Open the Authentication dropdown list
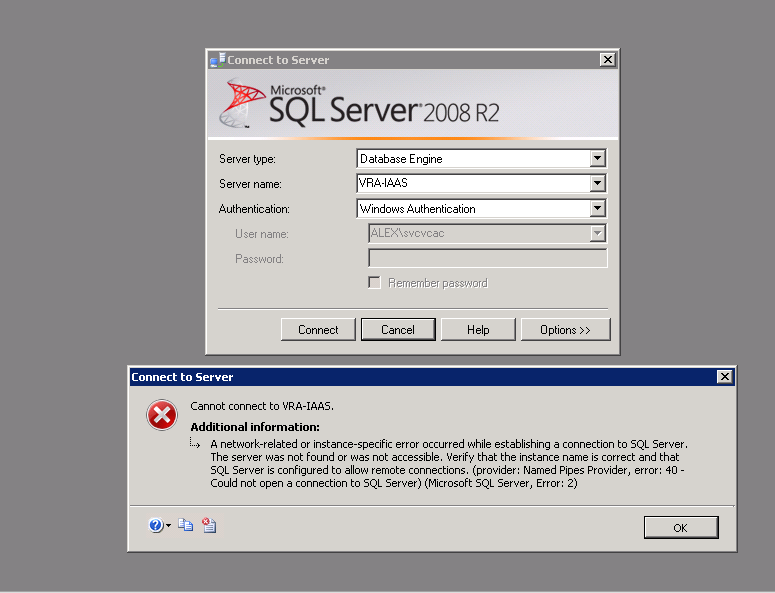 (597, 209)
